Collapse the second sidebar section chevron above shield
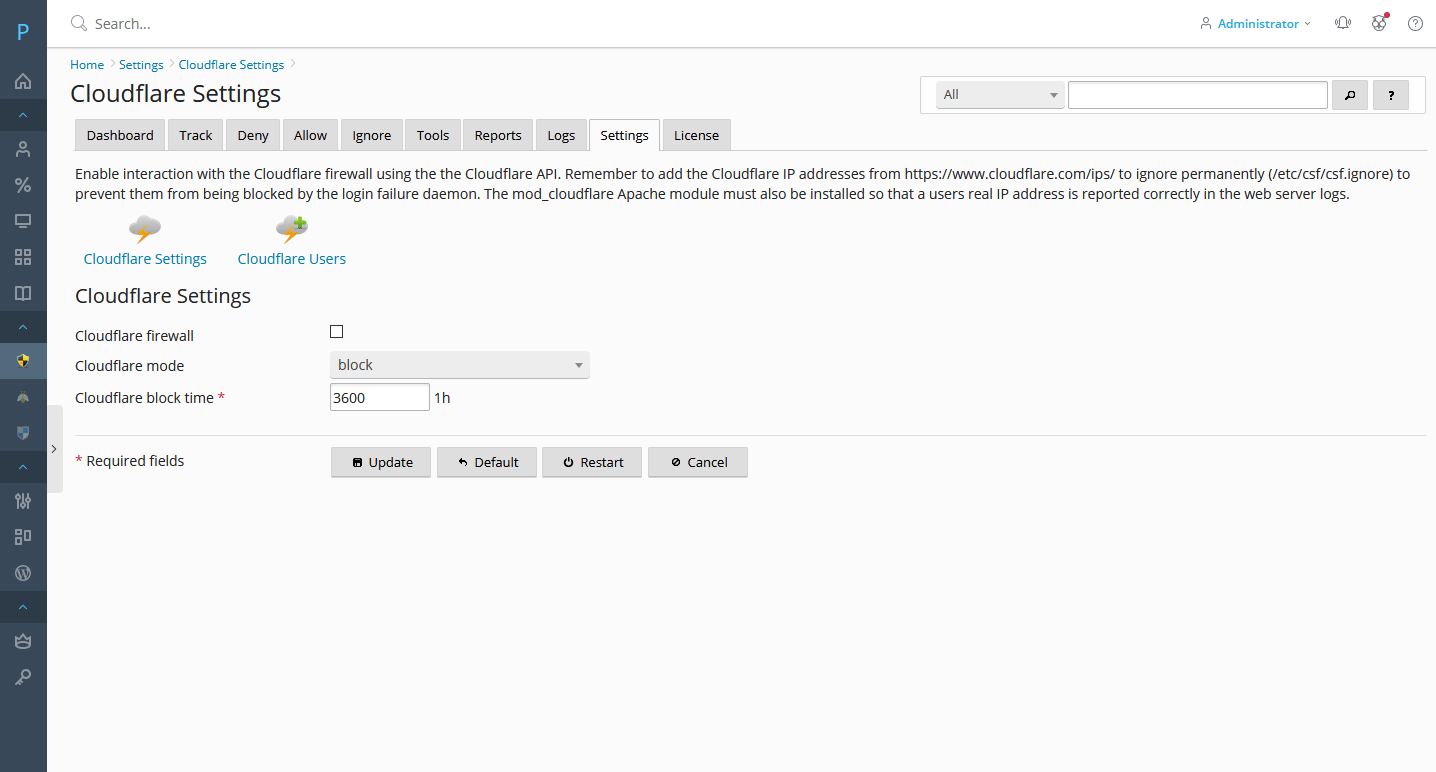This screenshot has height=772, width=1436. point(23,327)
